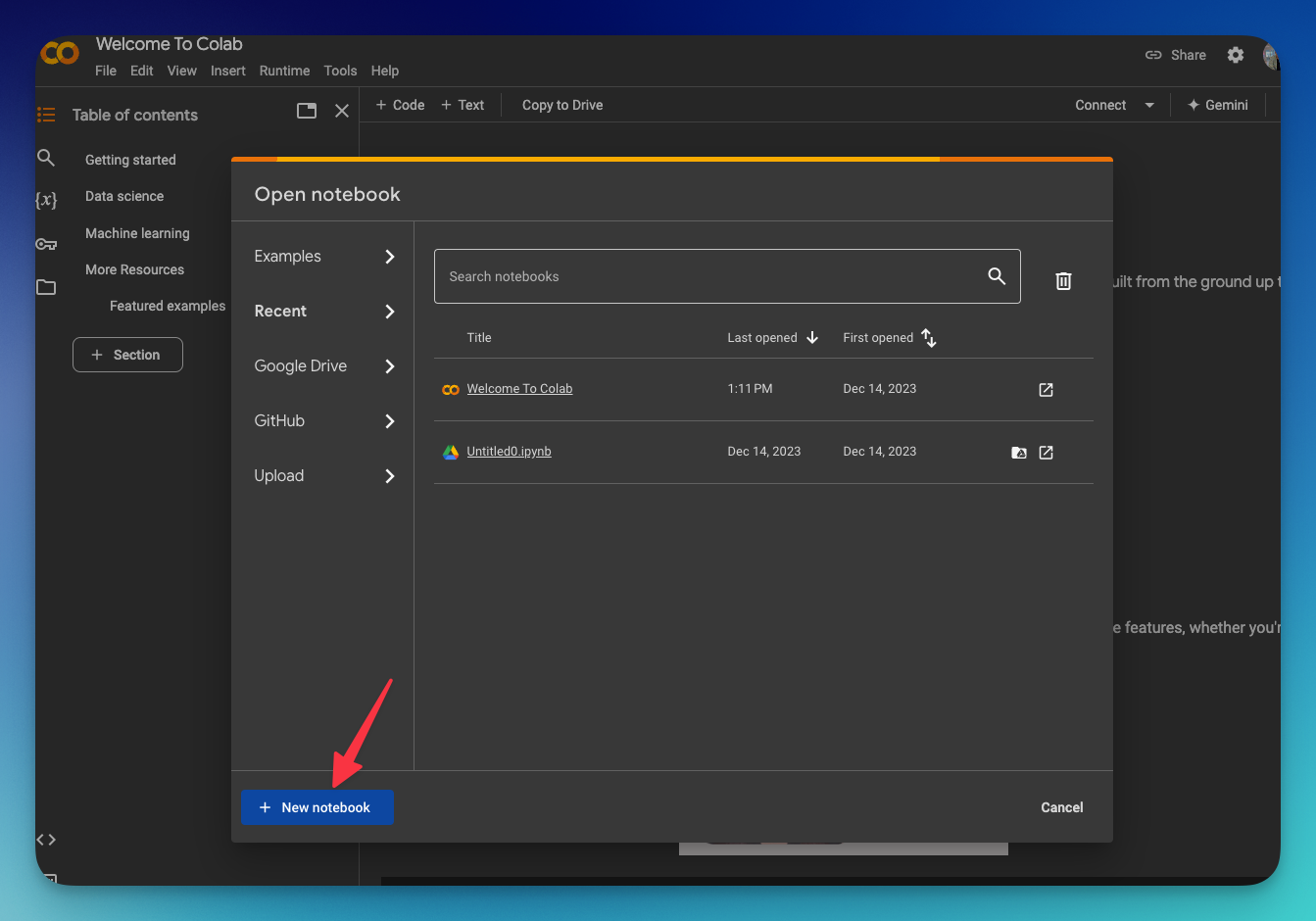Open Untitled0.ipynb in new tab icon
Screen dimensions: 1316x921
(x=1046, y=453)
